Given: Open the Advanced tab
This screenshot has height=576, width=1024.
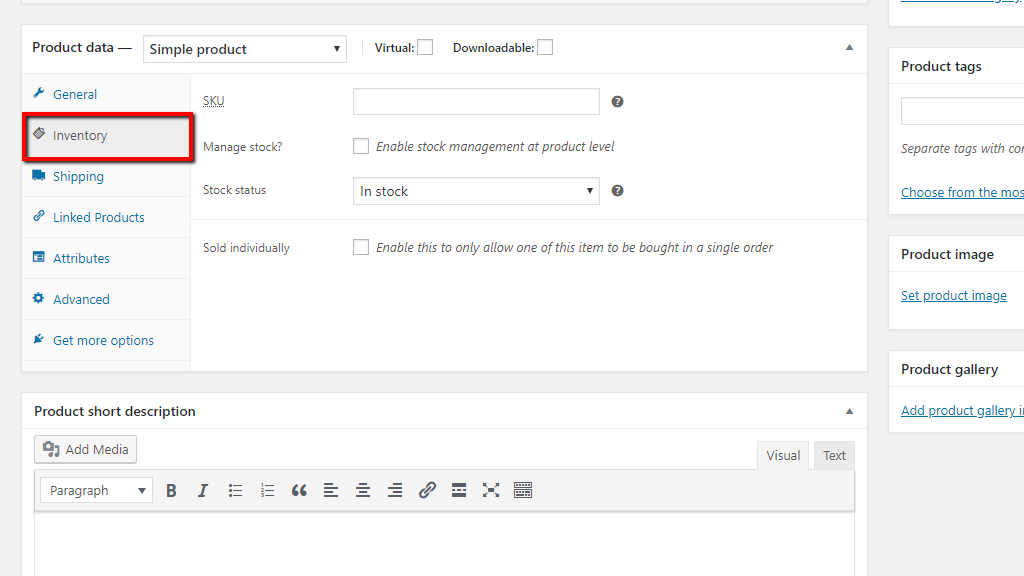Looking at the screenshot, I should (x=106, y=299).
